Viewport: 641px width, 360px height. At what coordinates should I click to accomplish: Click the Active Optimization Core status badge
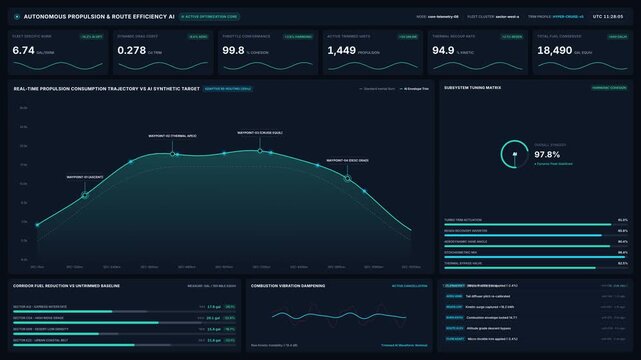click(x=209, y=17)
